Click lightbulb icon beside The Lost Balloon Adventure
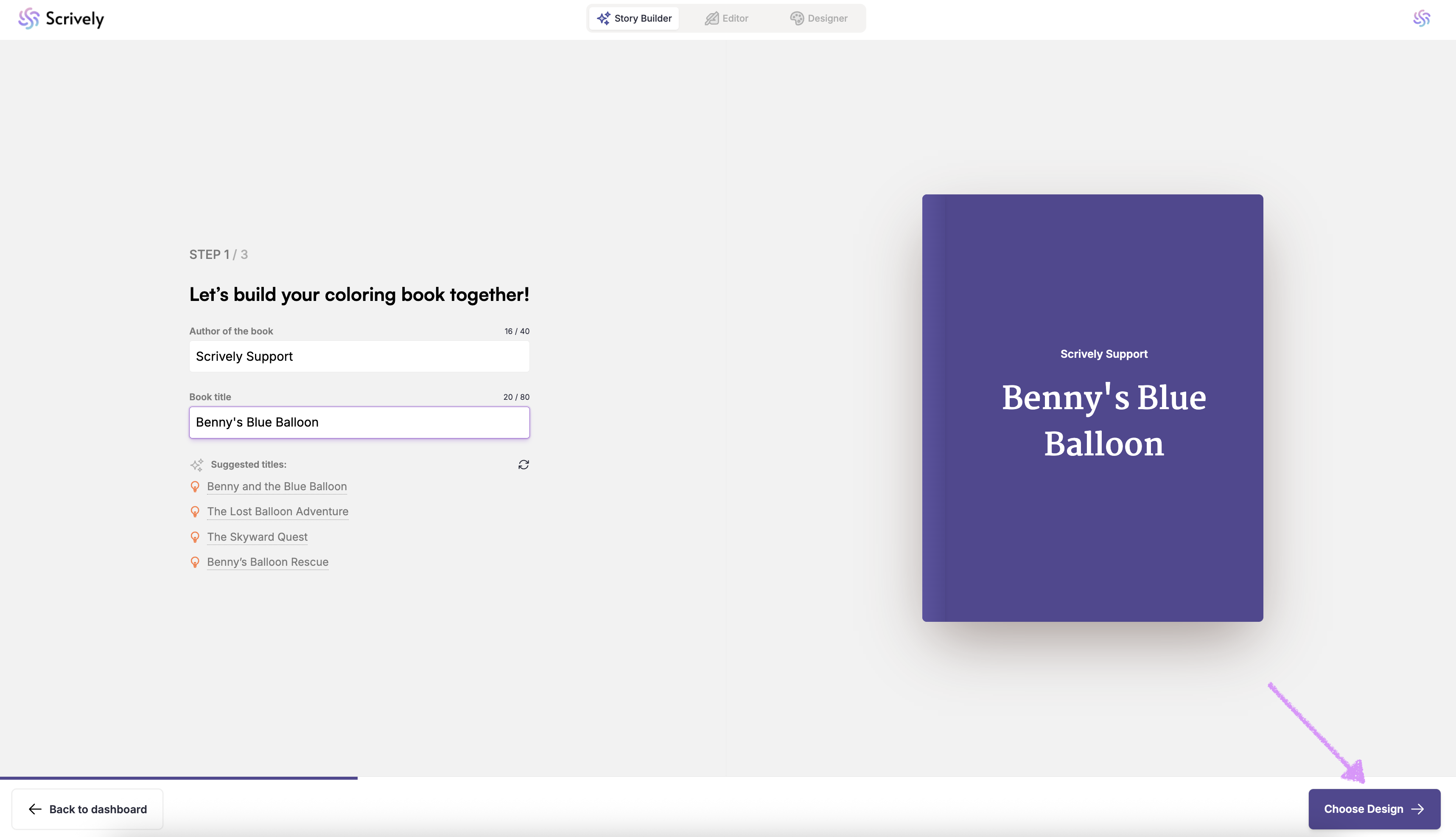 point(195,511)
